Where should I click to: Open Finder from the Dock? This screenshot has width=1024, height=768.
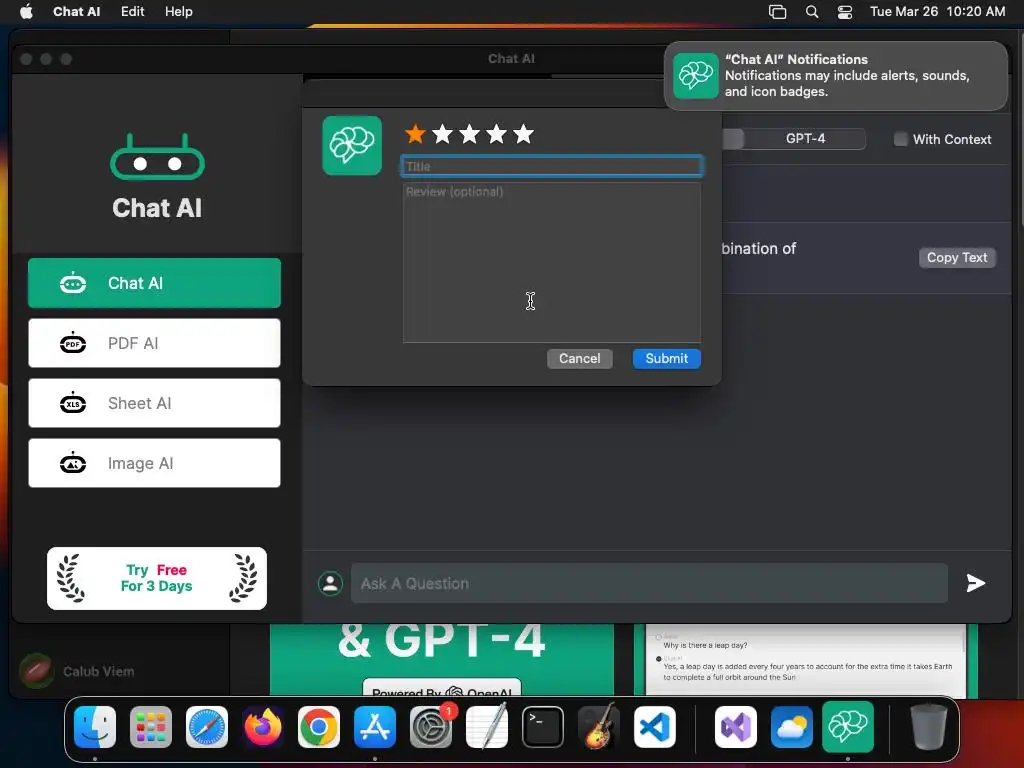(95, 727)
